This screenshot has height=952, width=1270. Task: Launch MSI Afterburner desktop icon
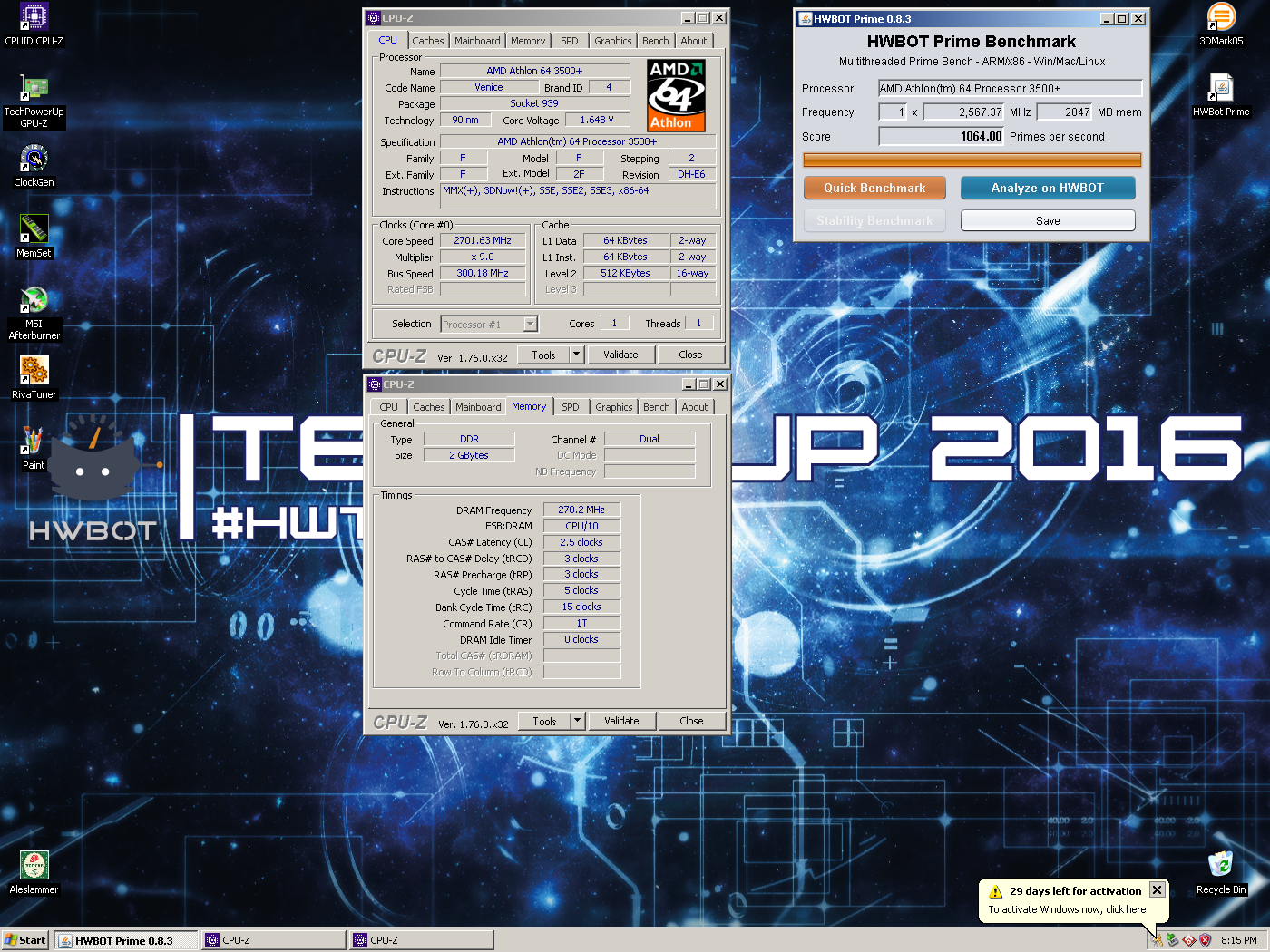pyautogui.click(x=34, y=313)
